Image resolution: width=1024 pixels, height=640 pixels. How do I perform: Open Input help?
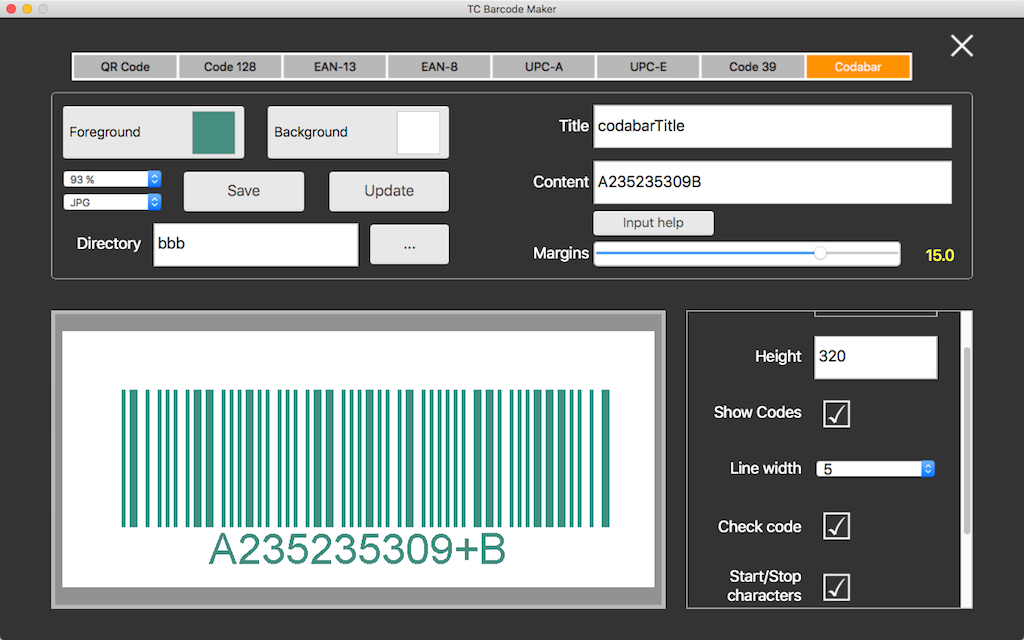click(653, 223)
